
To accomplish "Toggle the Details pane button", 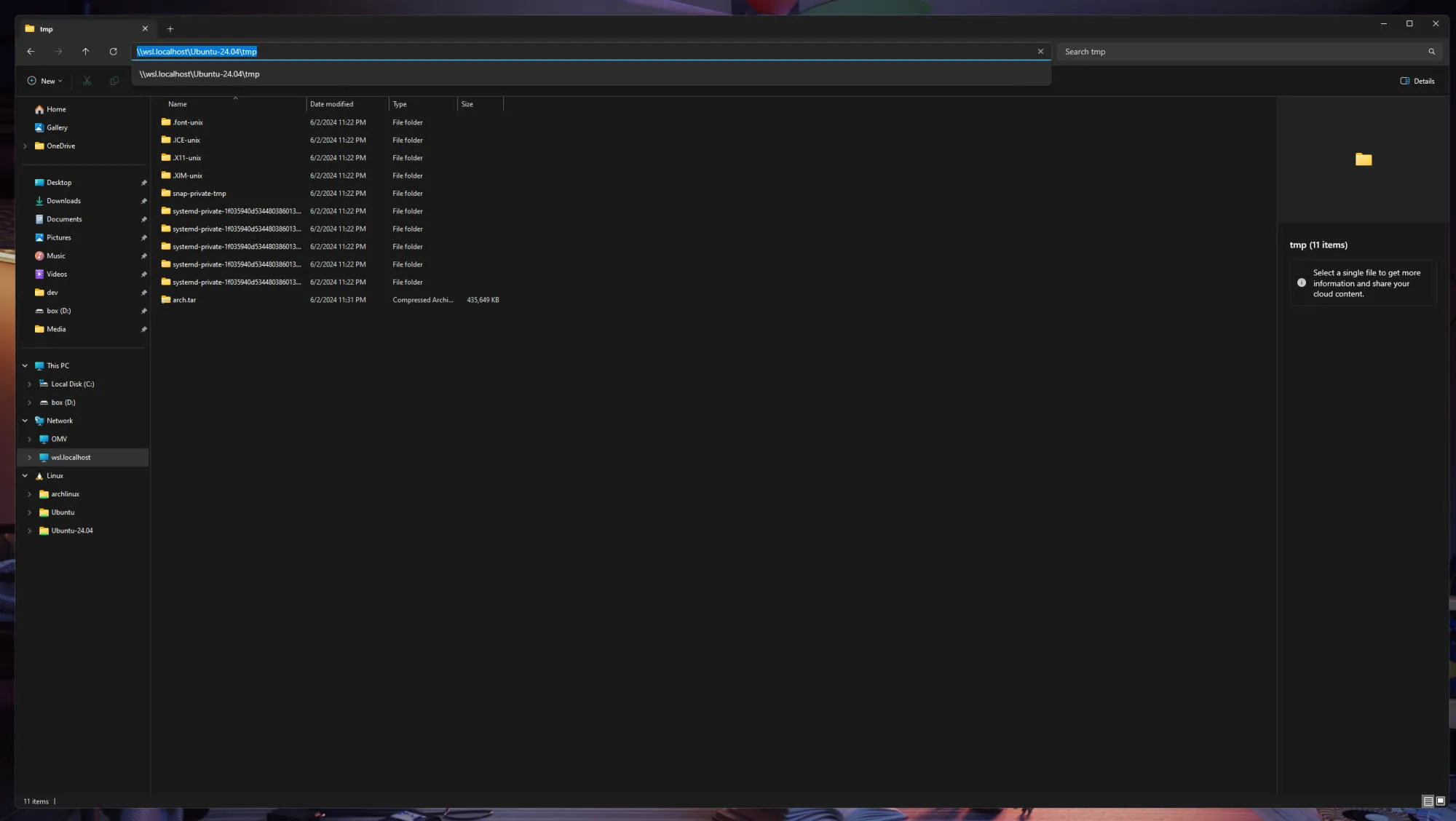I will (x=1417, y=81).
